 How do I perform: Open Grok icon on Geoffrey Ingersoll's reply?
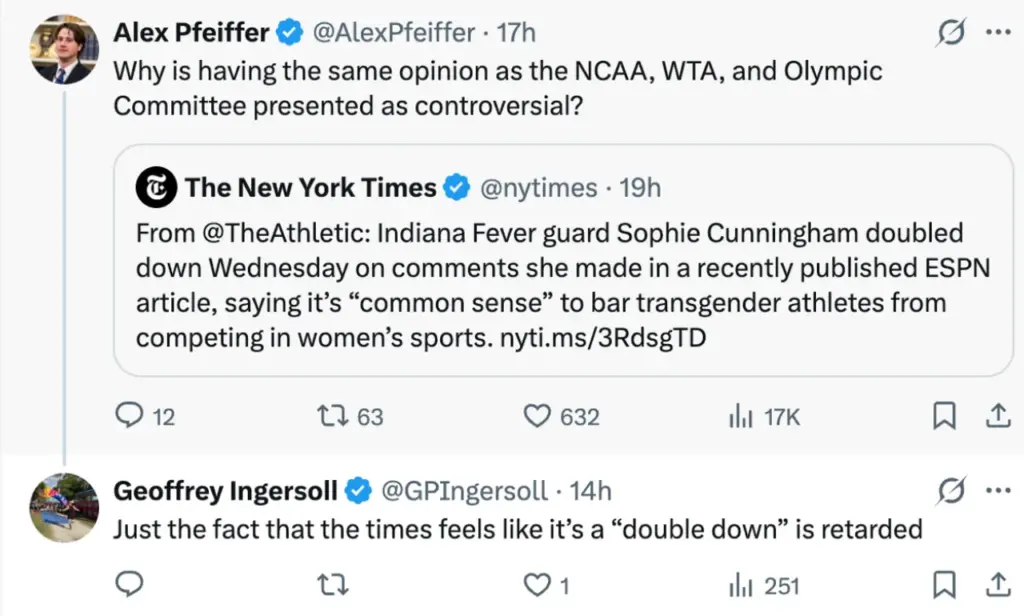950,491
